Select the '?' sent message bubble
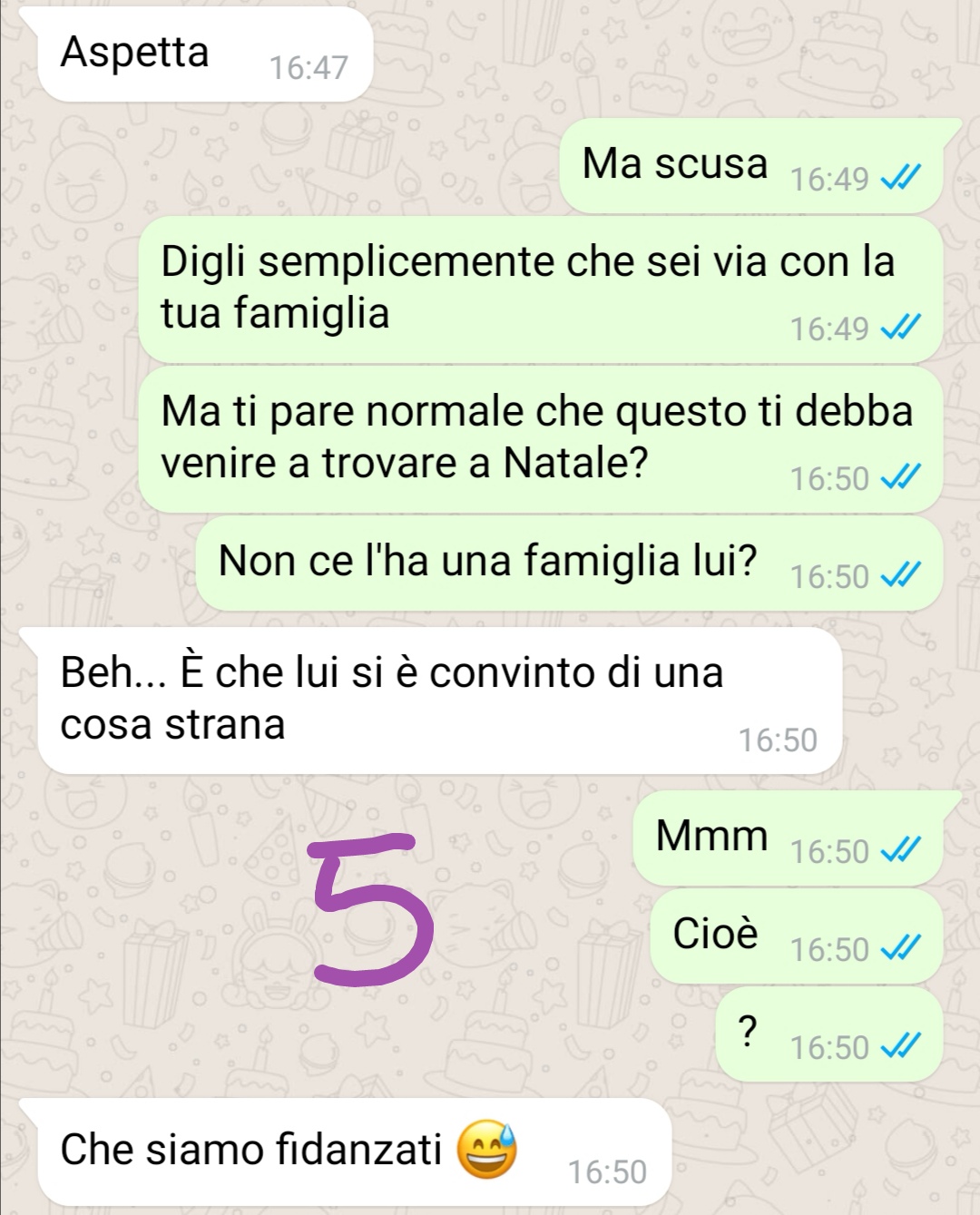The height and width of the screenshot is (1215, 980). (829, 1034)
